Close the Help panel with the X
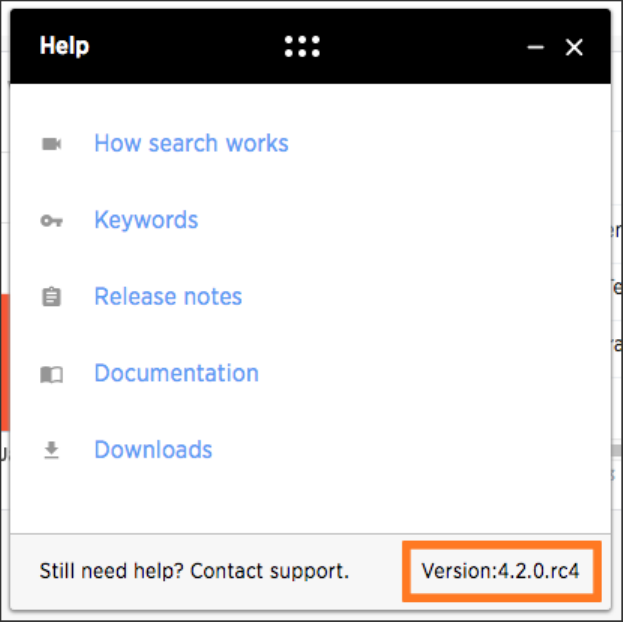The width and height of the screenshot is (623, 622). (574, 47)
